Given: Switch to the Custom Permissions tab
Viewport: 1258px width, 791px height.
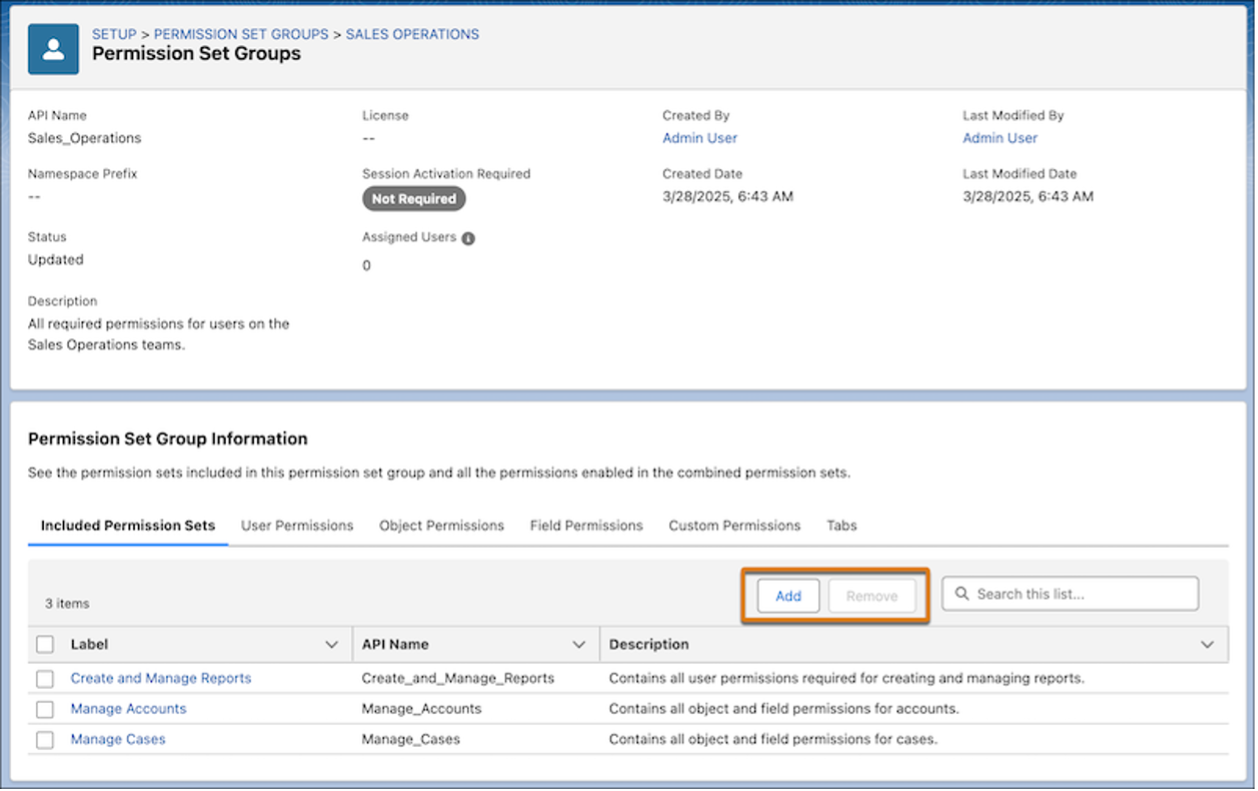Looking at the screenshot, I should click(x=735, y=526).
